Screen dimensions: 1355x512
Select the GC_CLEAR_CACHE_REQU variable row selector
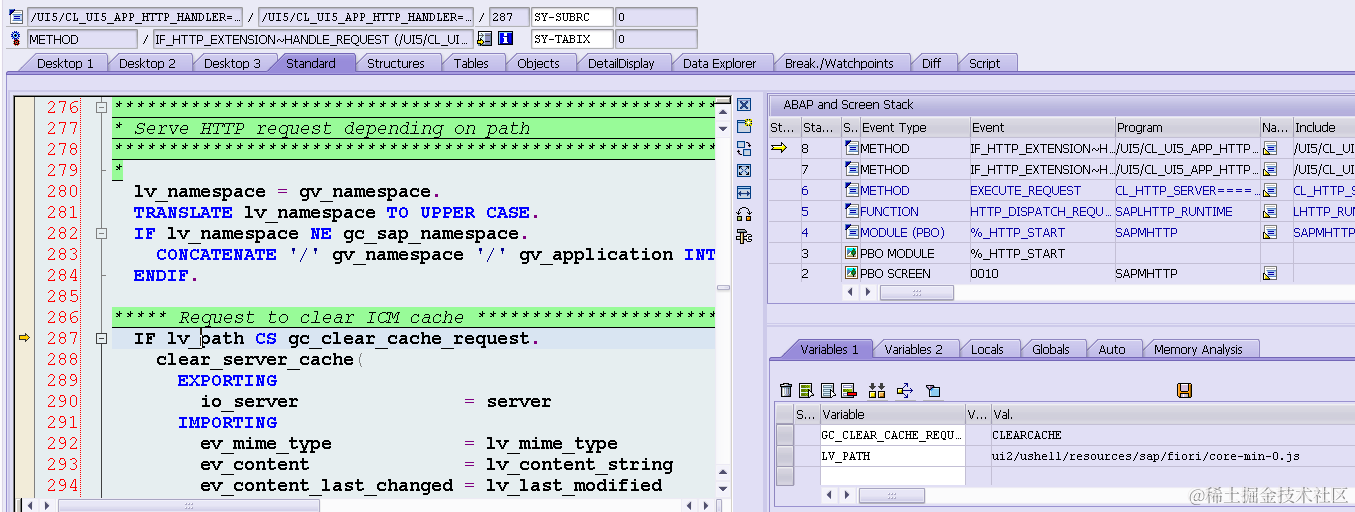click(785, 435)
